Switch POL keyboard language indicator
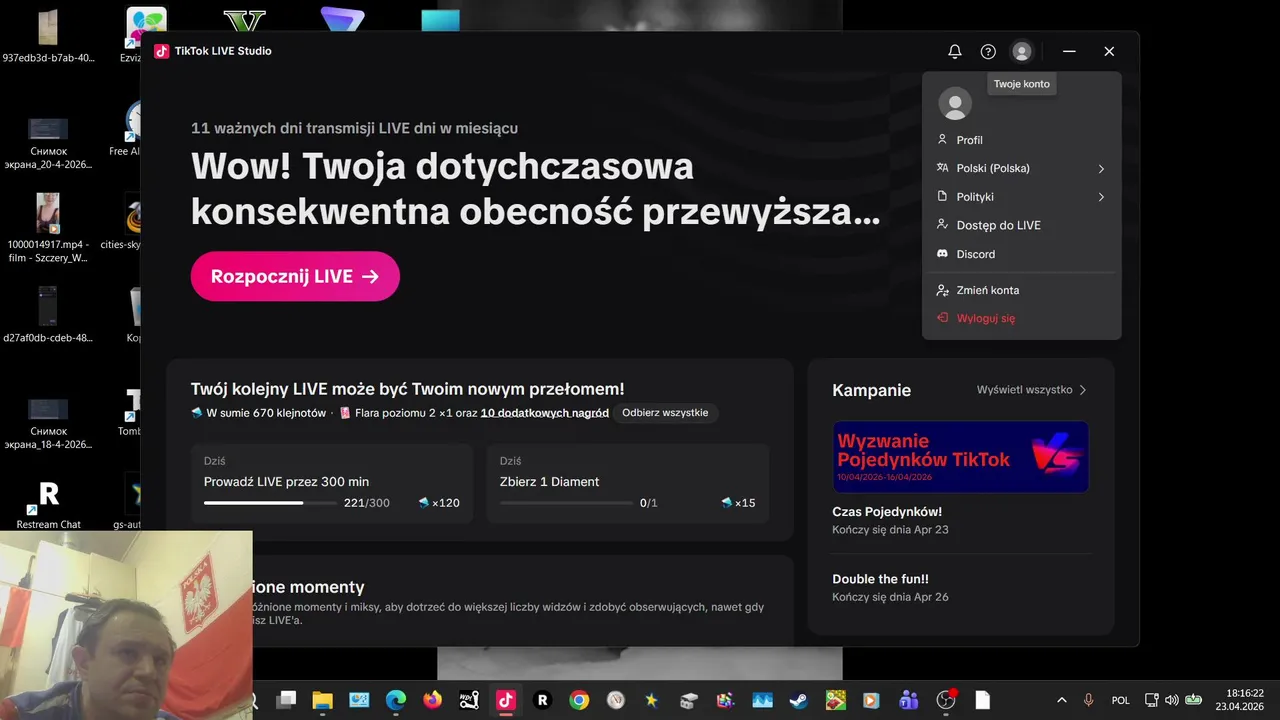The height and width of the screenshot is (720, 1280). point(1121,700)
